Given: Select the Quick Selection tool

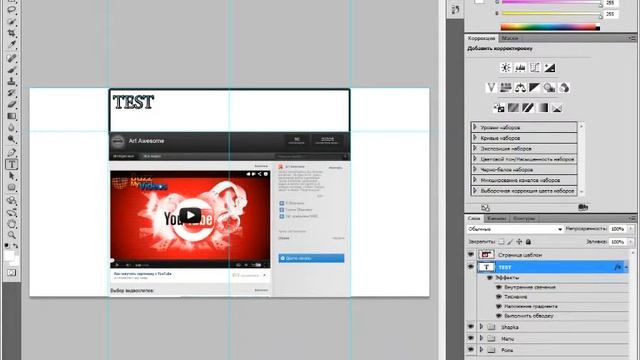Looking at the screenshot, I should [11, 21].
